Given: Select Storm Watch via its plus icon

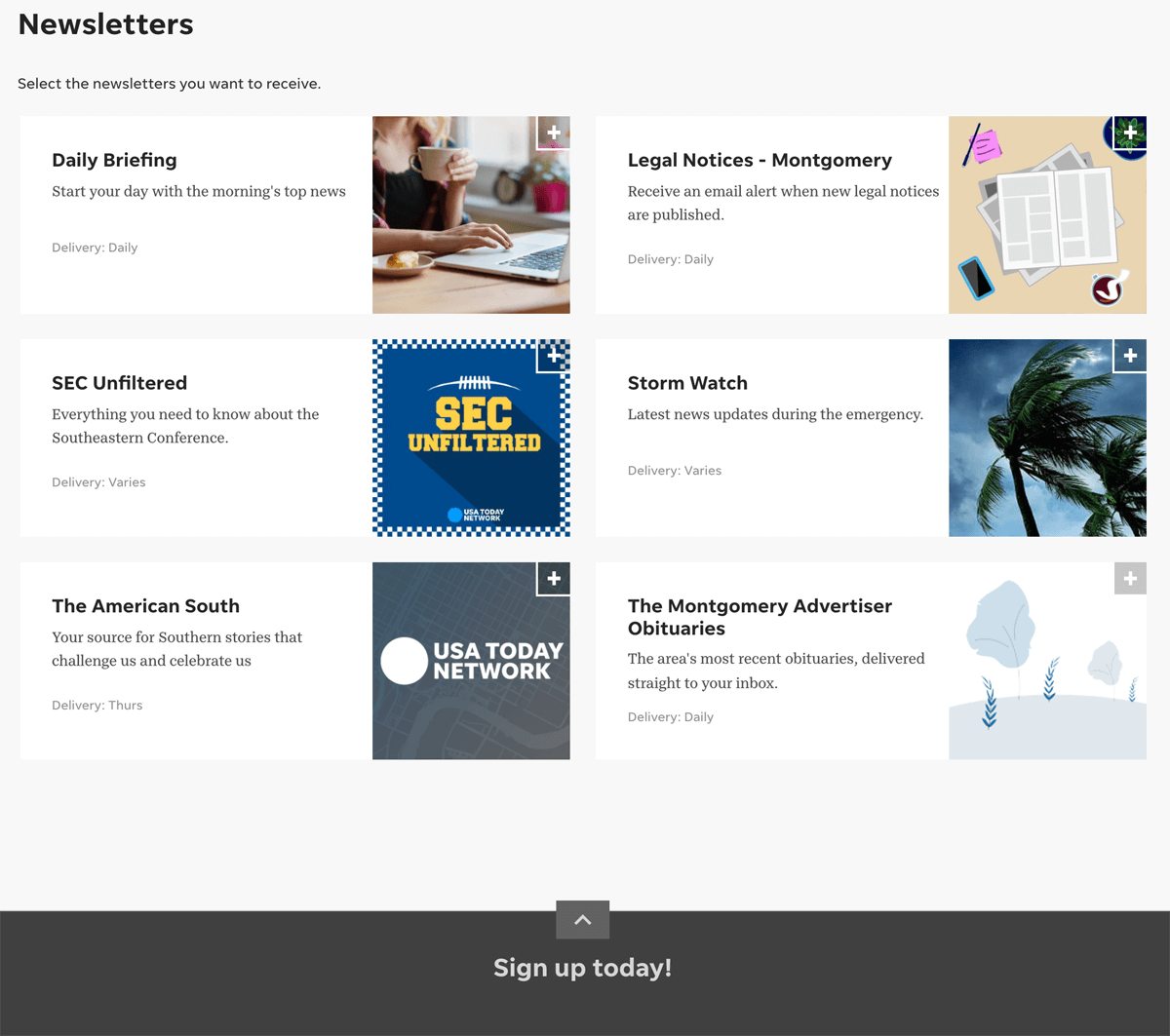Looking at the screenshot, I should [x=1130, y=356].
